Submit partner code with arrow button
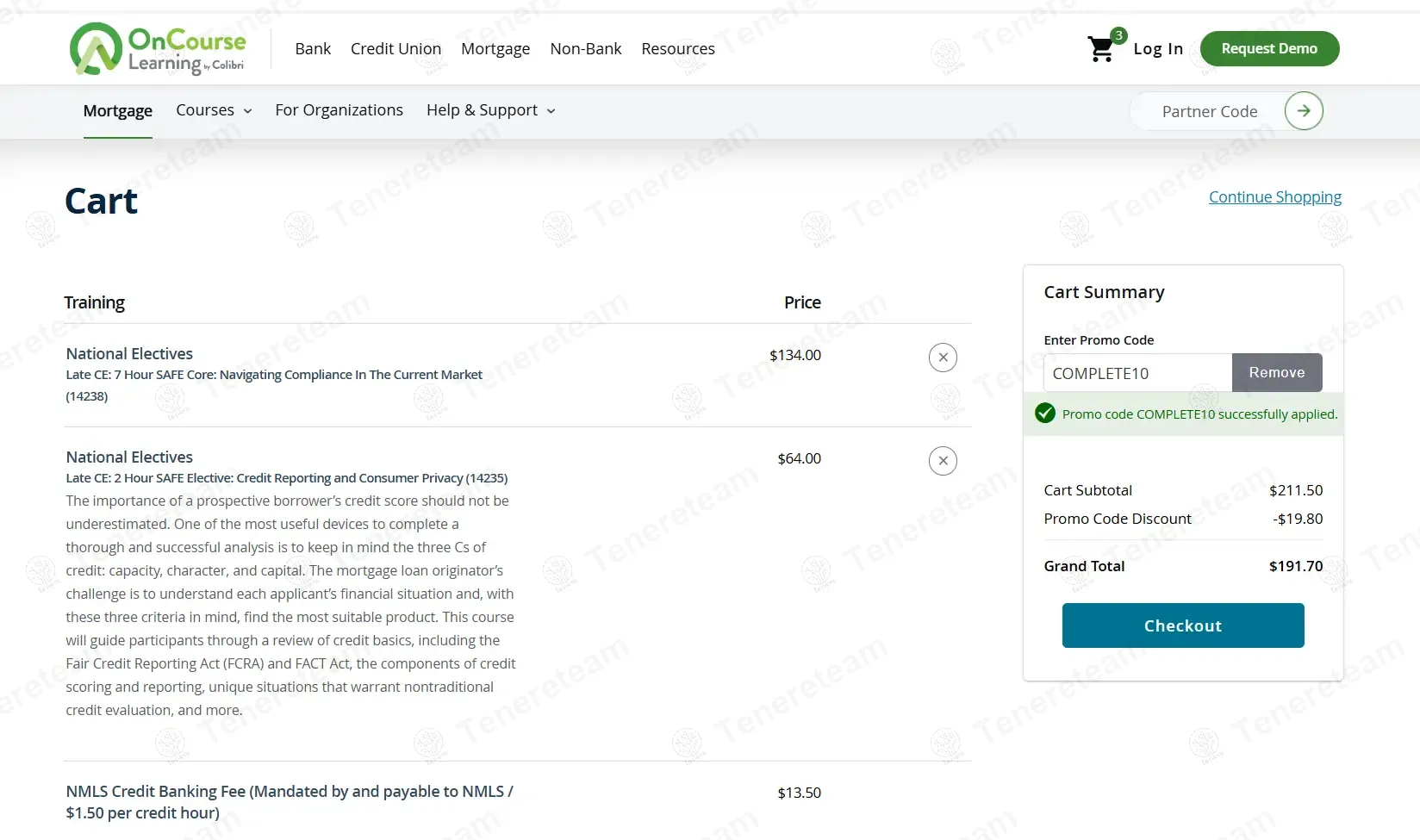 coord(1303,111)
